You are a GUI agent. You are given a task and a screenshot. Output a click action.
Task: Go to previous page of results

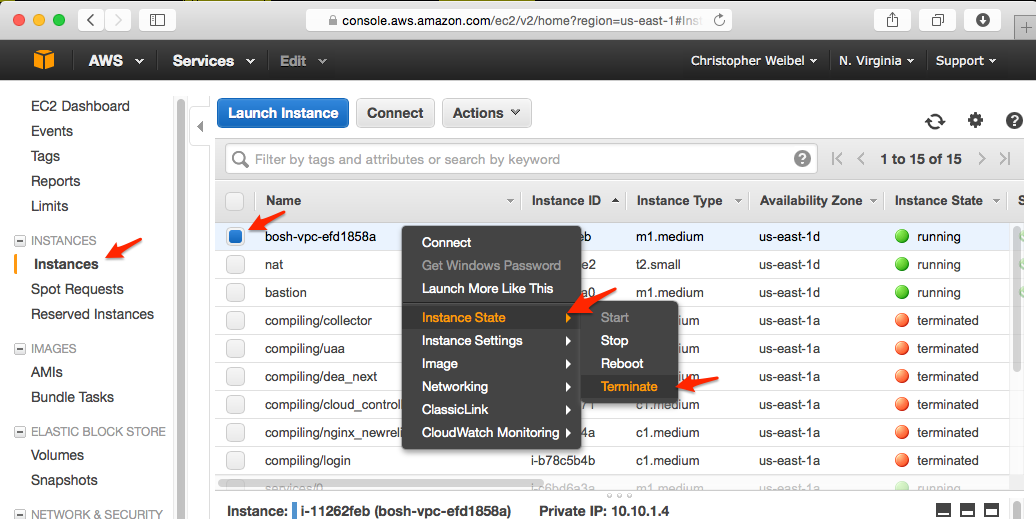[x=861, y=158]
